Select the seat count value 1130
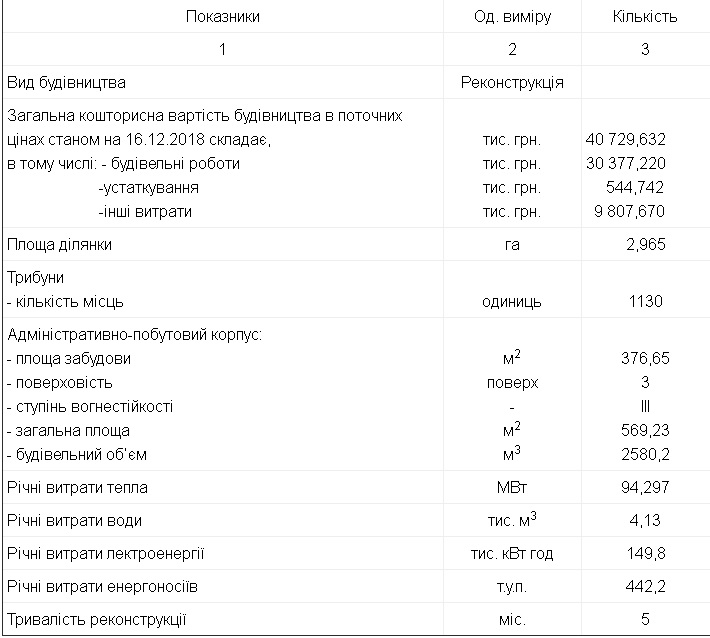Screen dimensions: 710x638 coord(644,301)
